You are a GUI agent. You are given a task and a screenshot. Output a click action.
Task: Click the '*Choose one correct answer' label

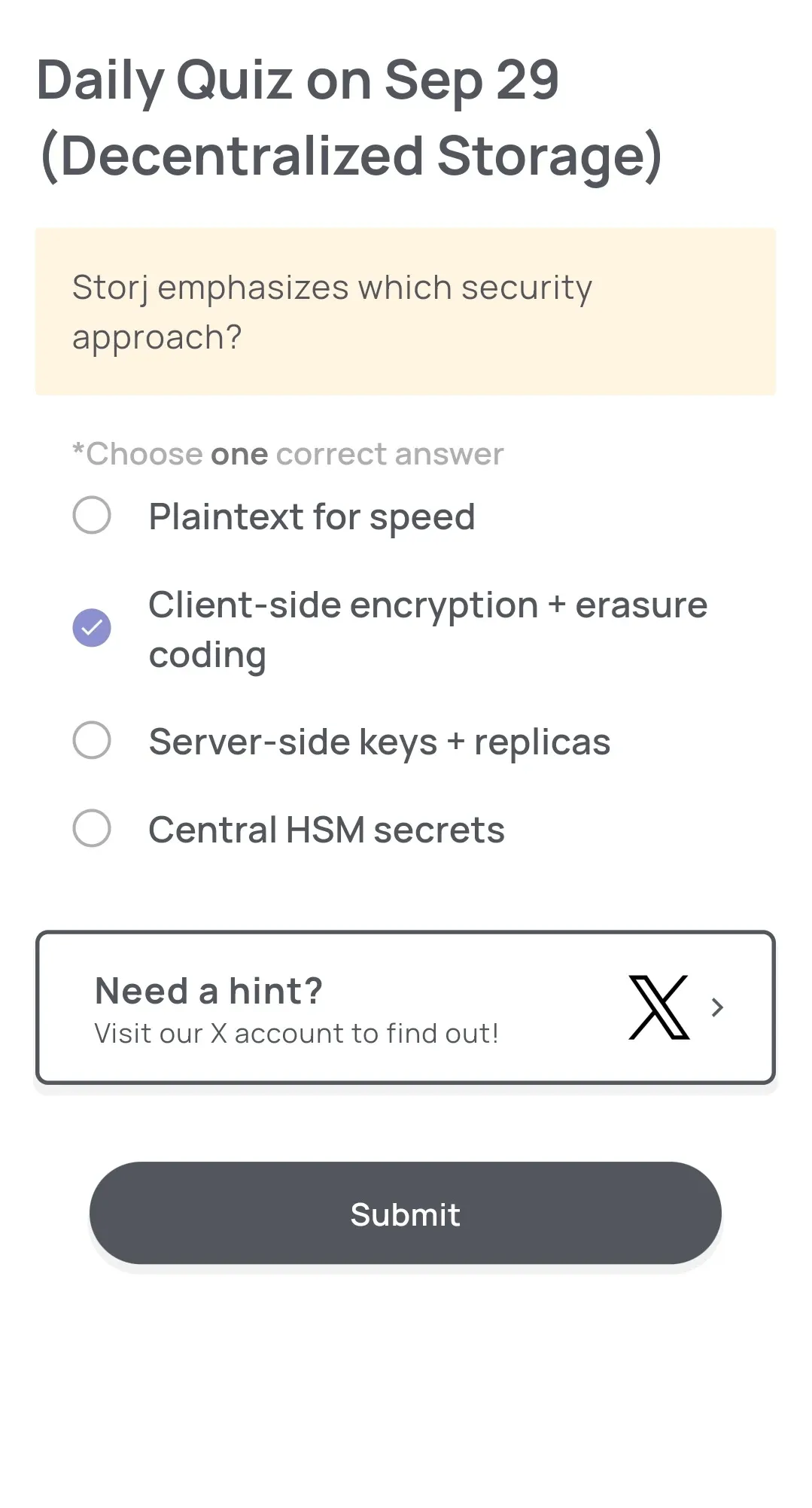click(x=287, y=452)
